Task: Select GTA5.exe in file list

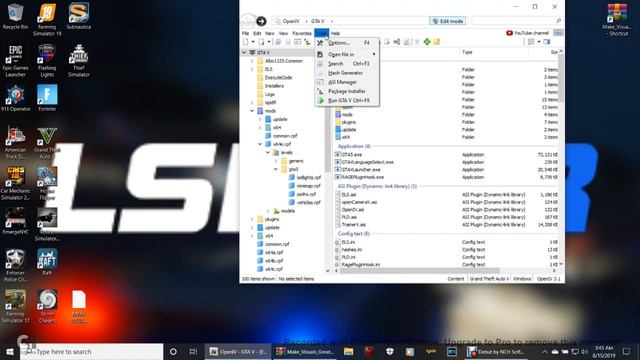Action: coord(351,155)
